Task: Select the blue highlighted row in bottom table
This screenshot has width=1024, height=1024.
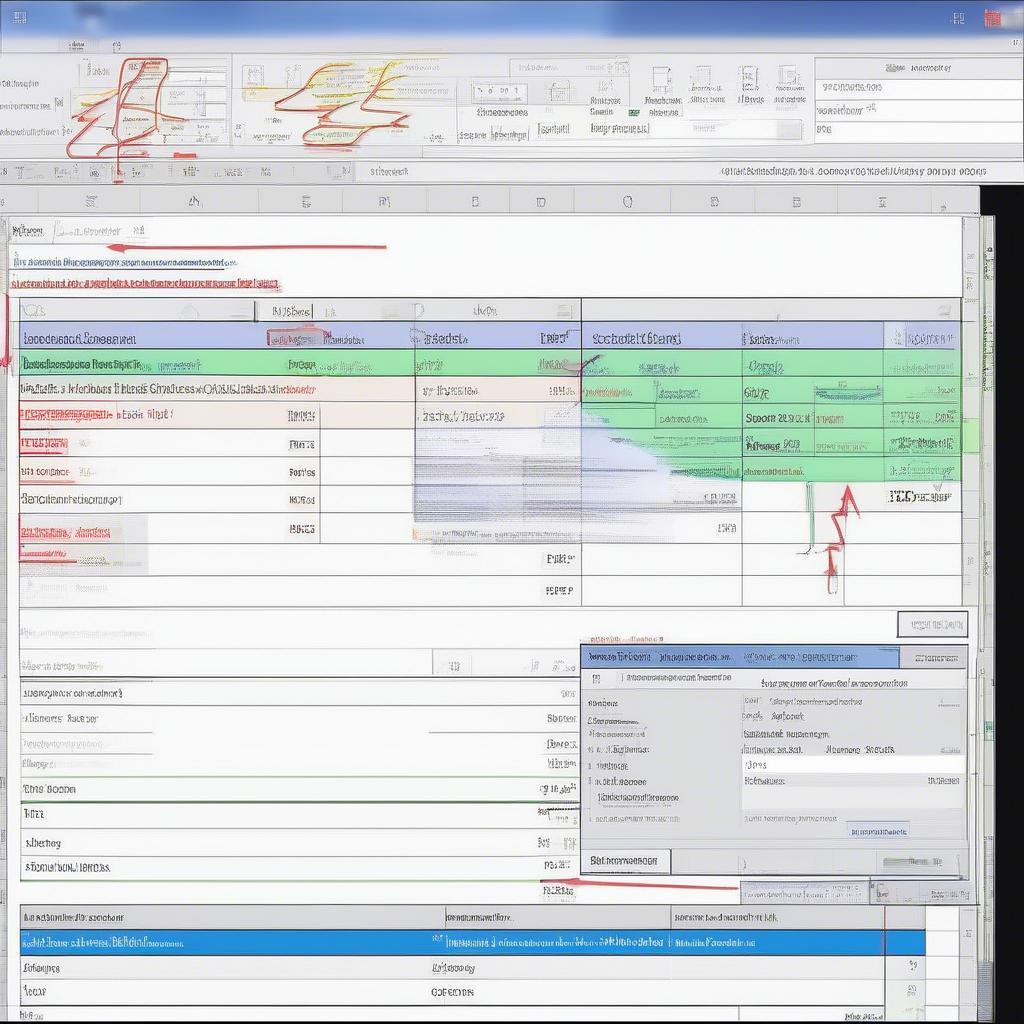Action: (x=472, y=942)
